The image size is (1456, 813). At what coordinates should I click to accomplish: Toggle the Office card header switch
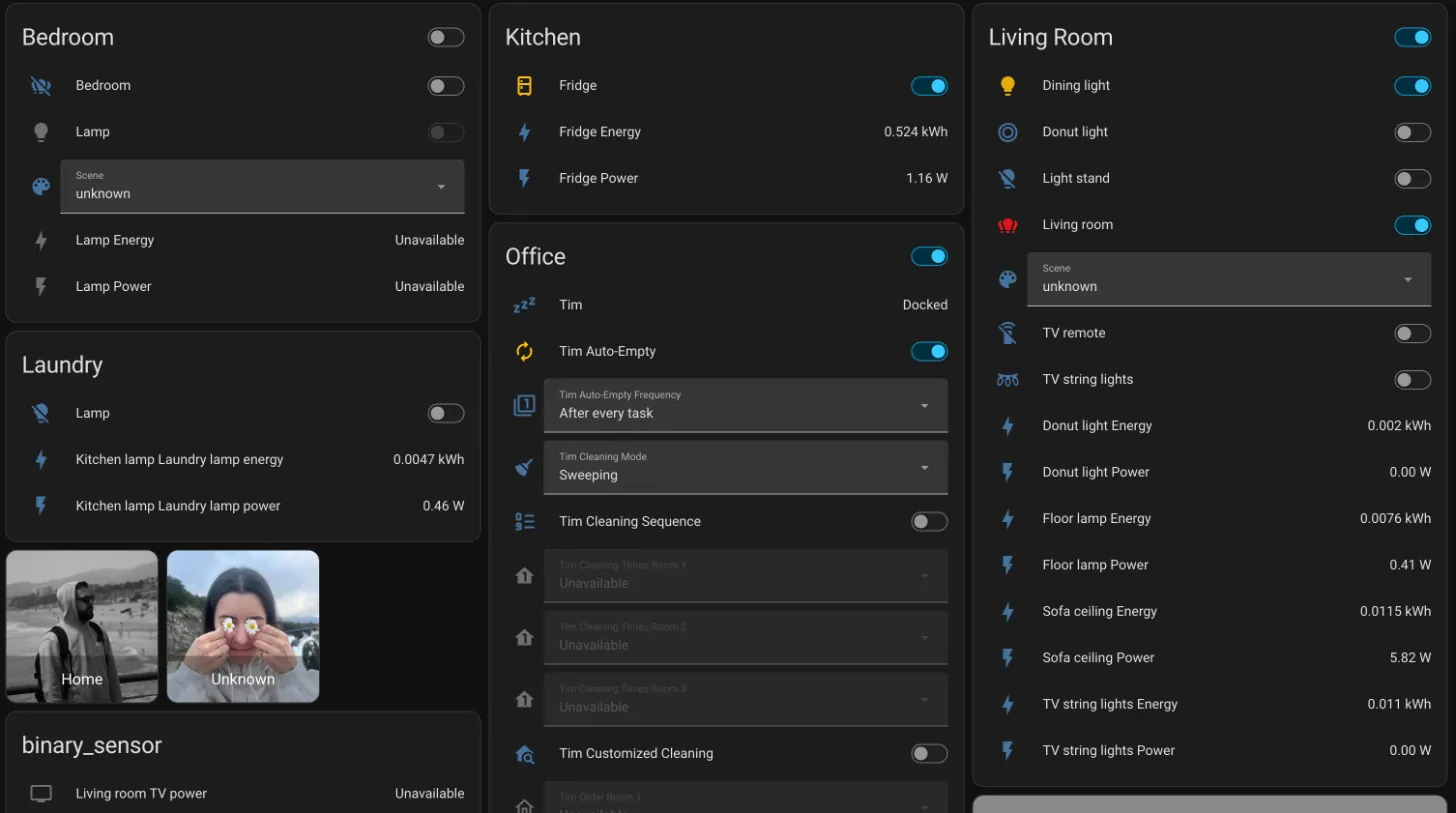tap(929, 256)
